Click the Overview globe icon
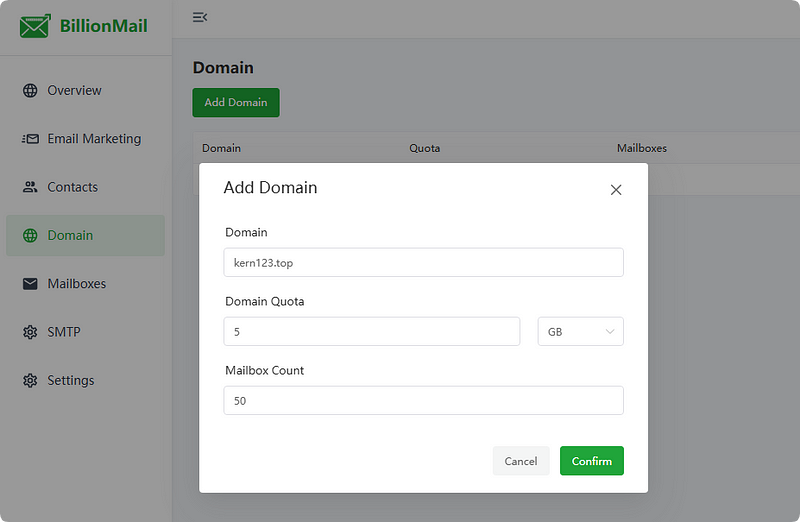 click(30, 90)
